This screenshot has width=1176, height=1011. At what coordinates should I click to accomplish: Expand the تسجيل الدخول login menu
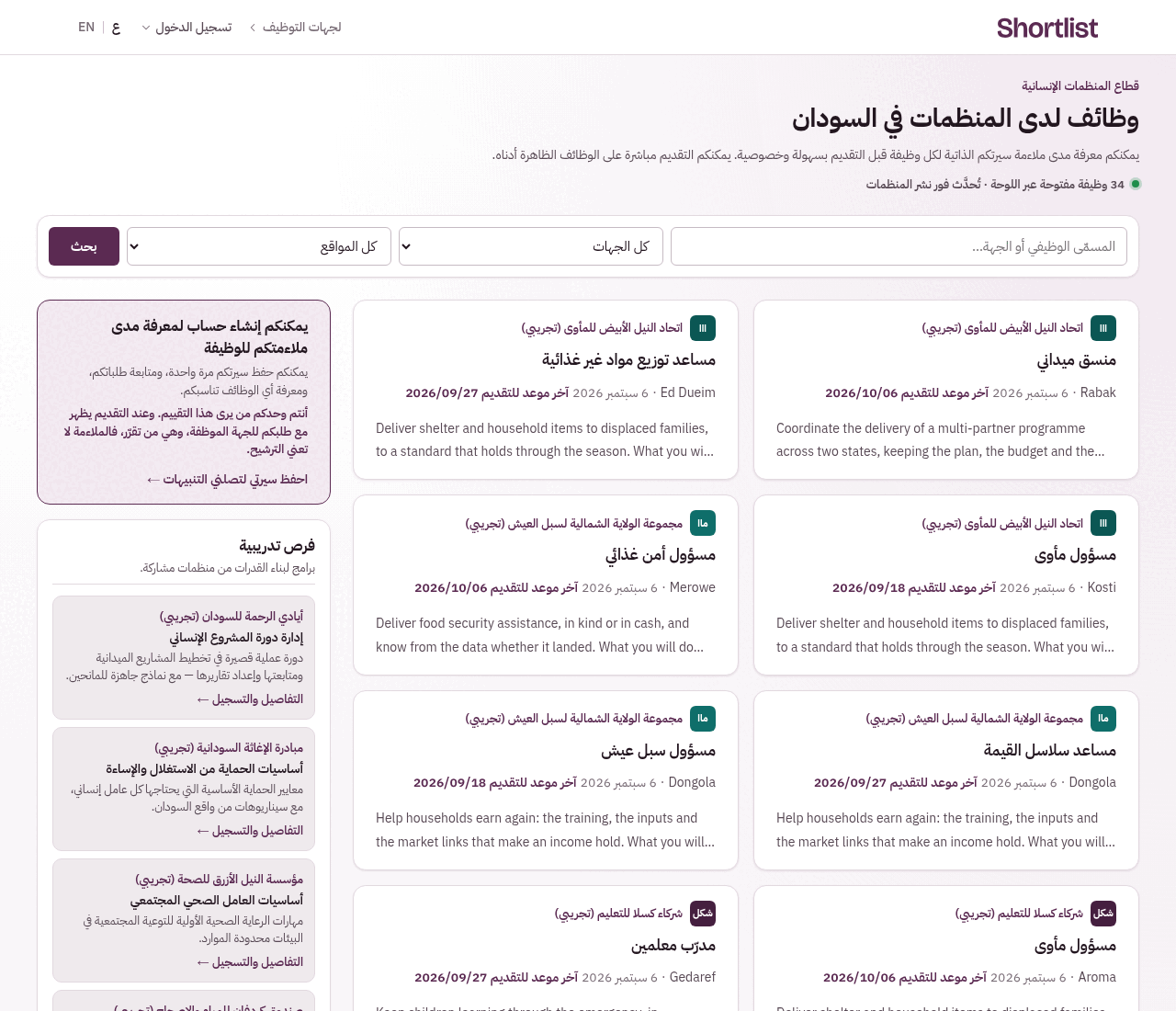click(x=187, y=28)
